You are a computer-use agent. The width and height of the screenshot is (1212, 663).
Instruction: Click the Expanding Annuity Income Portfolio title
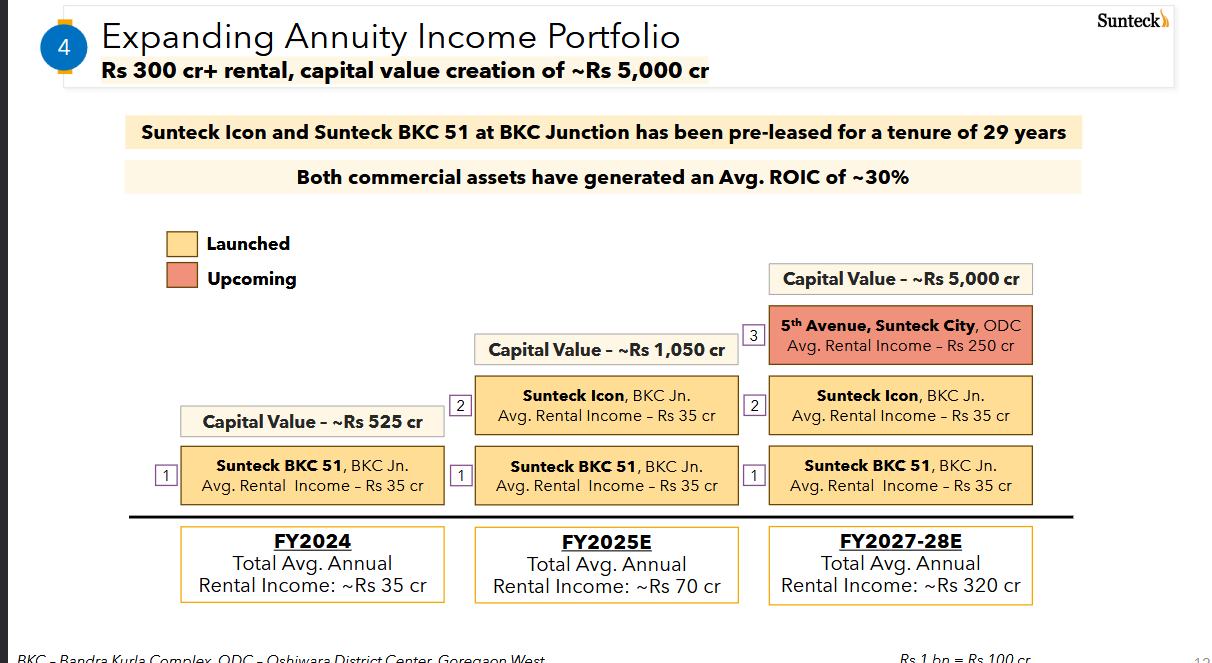click(391, 37)
